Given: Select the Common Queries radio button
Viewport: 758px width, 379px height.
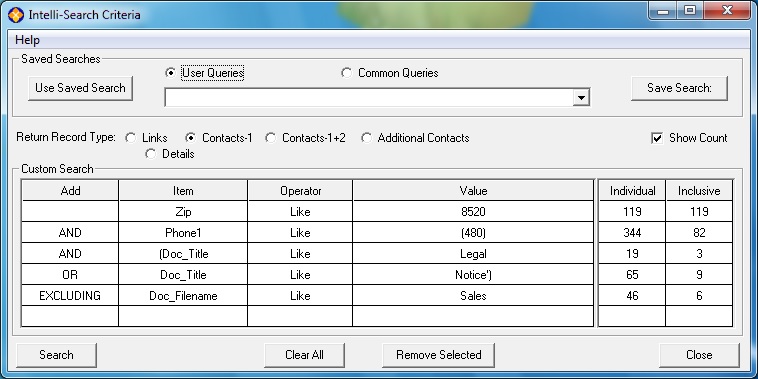Looking at the screenshot, I should pos(346,73).
